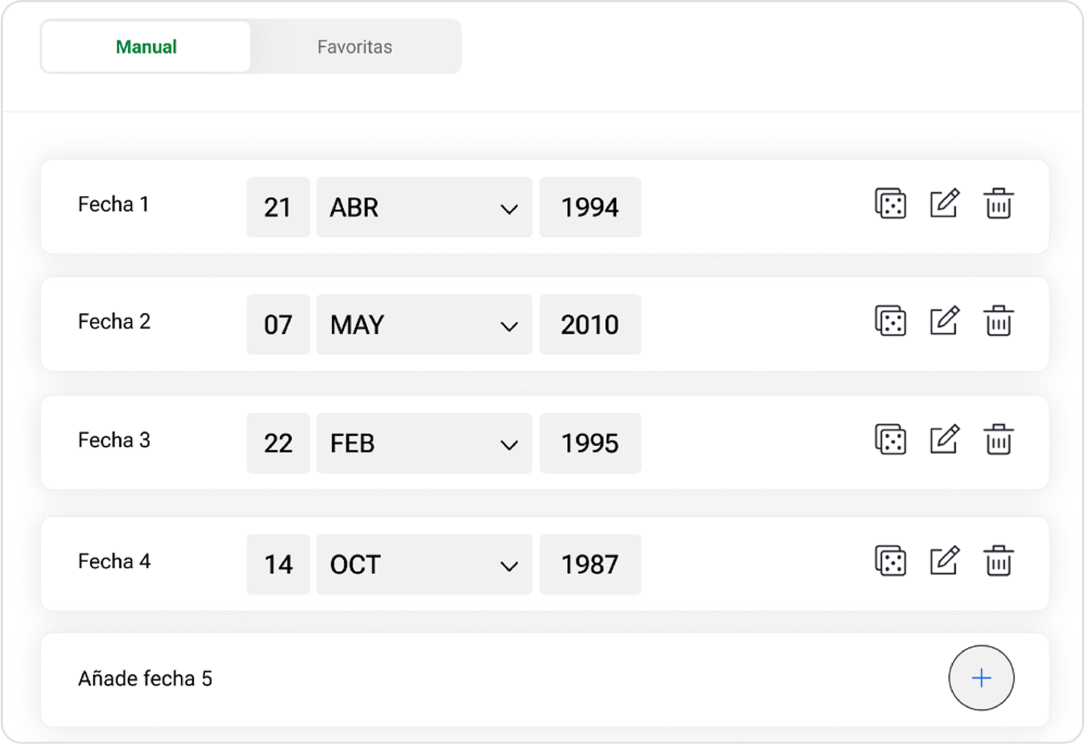
Task: Delete Fecha 1 using the trash icon
Action: pos(998,204)
